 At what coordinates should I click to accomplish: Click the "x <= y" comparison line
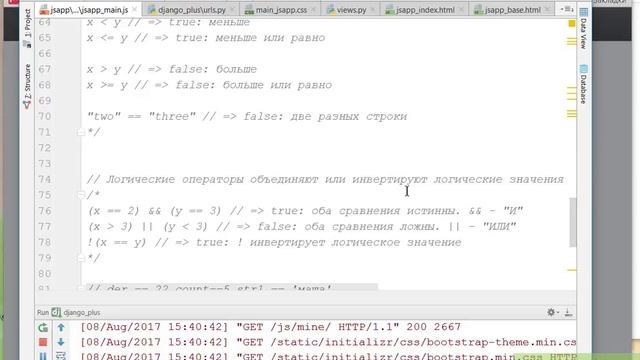[206, 38]
